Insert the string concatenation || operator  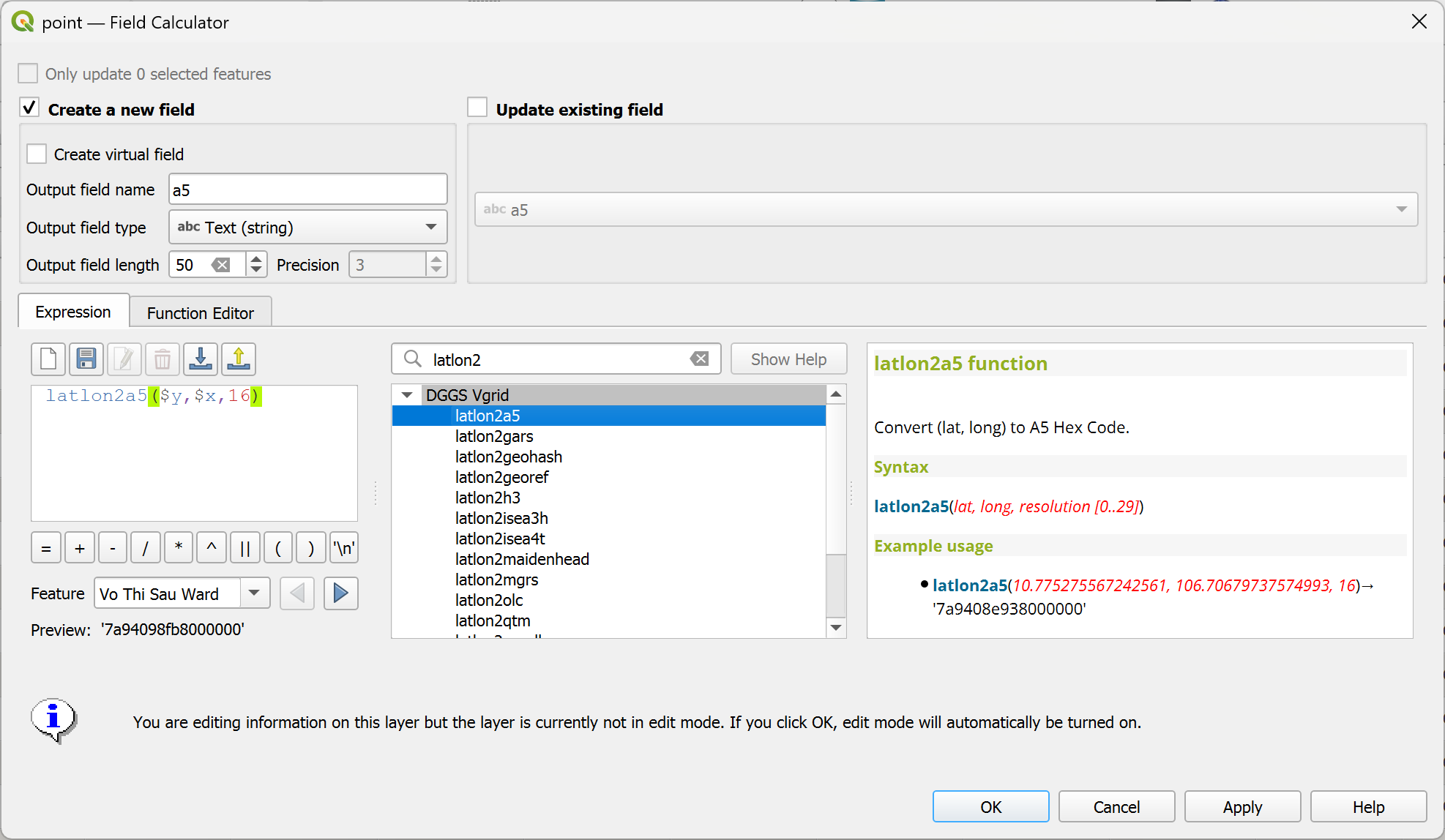pyautogui.click(x=245, y=548)
